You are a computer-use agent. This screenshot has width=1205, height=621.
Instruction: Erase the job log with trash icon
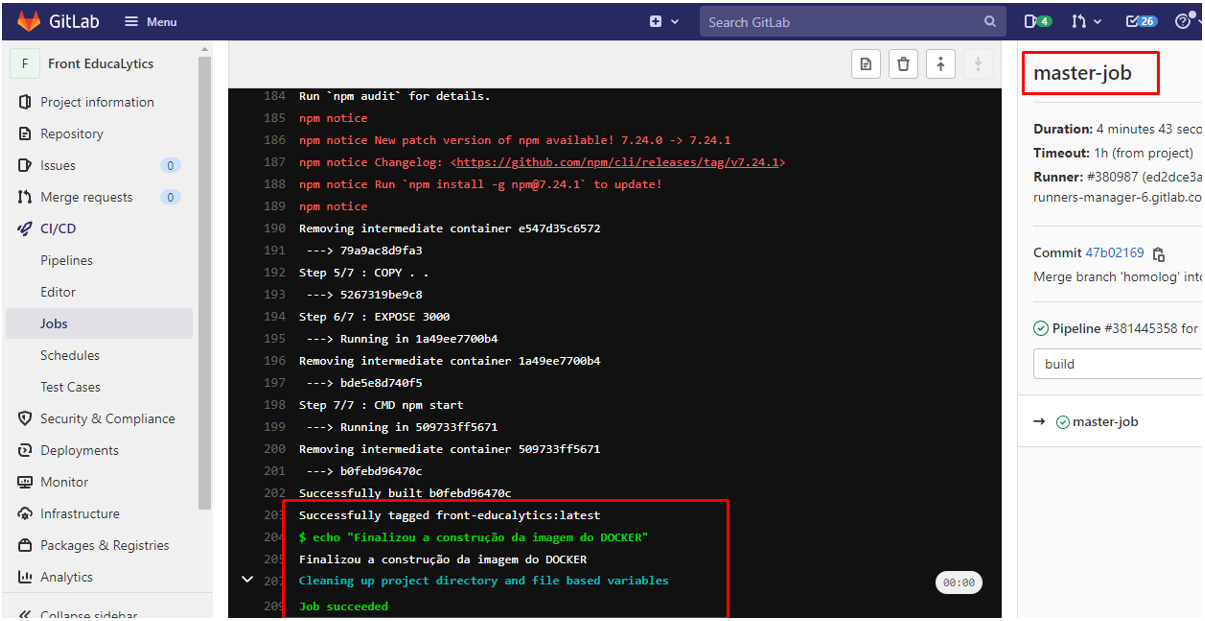coord(903,64)
